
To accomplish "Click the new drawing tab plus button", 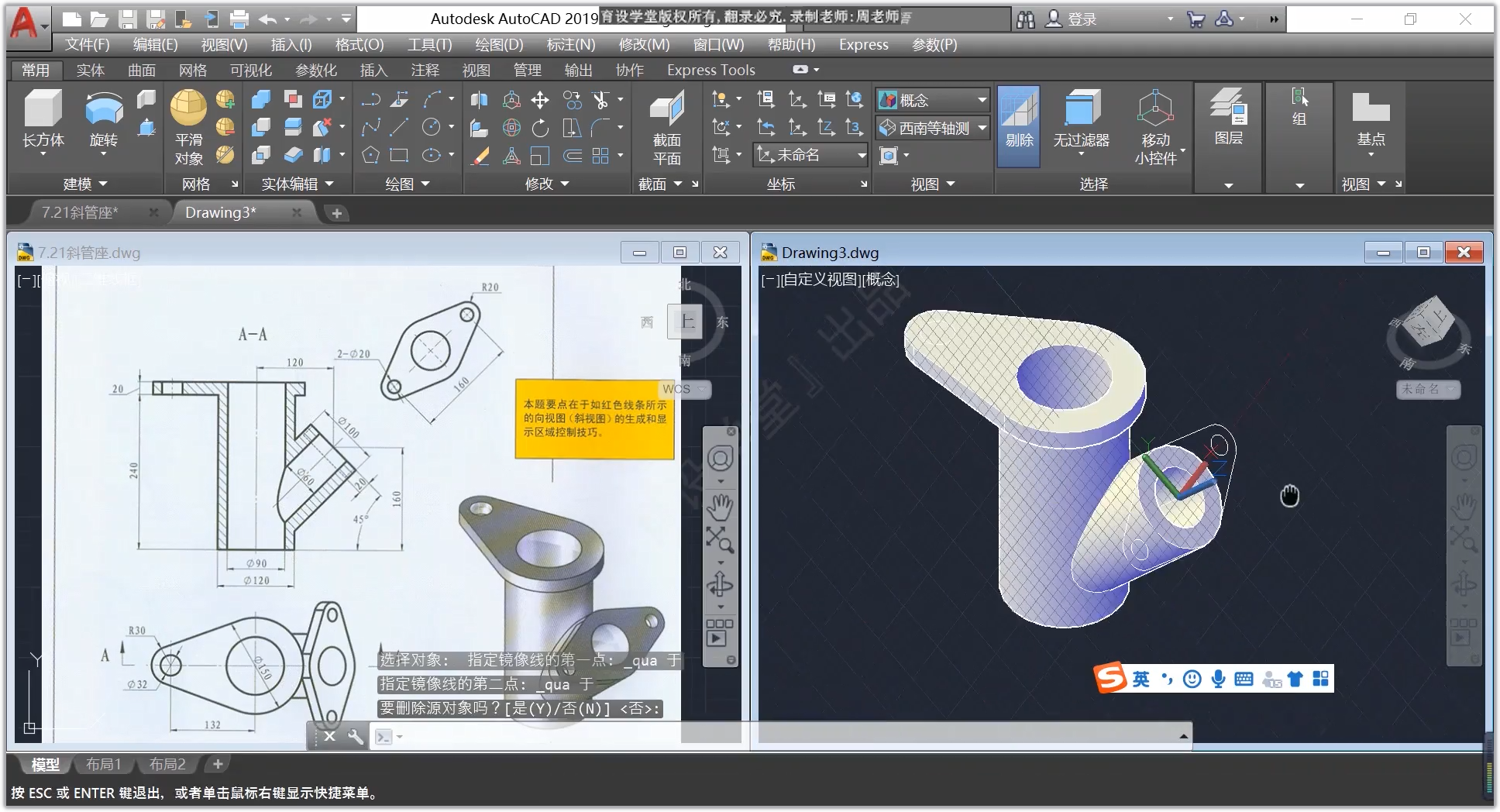I will [337, 213].
